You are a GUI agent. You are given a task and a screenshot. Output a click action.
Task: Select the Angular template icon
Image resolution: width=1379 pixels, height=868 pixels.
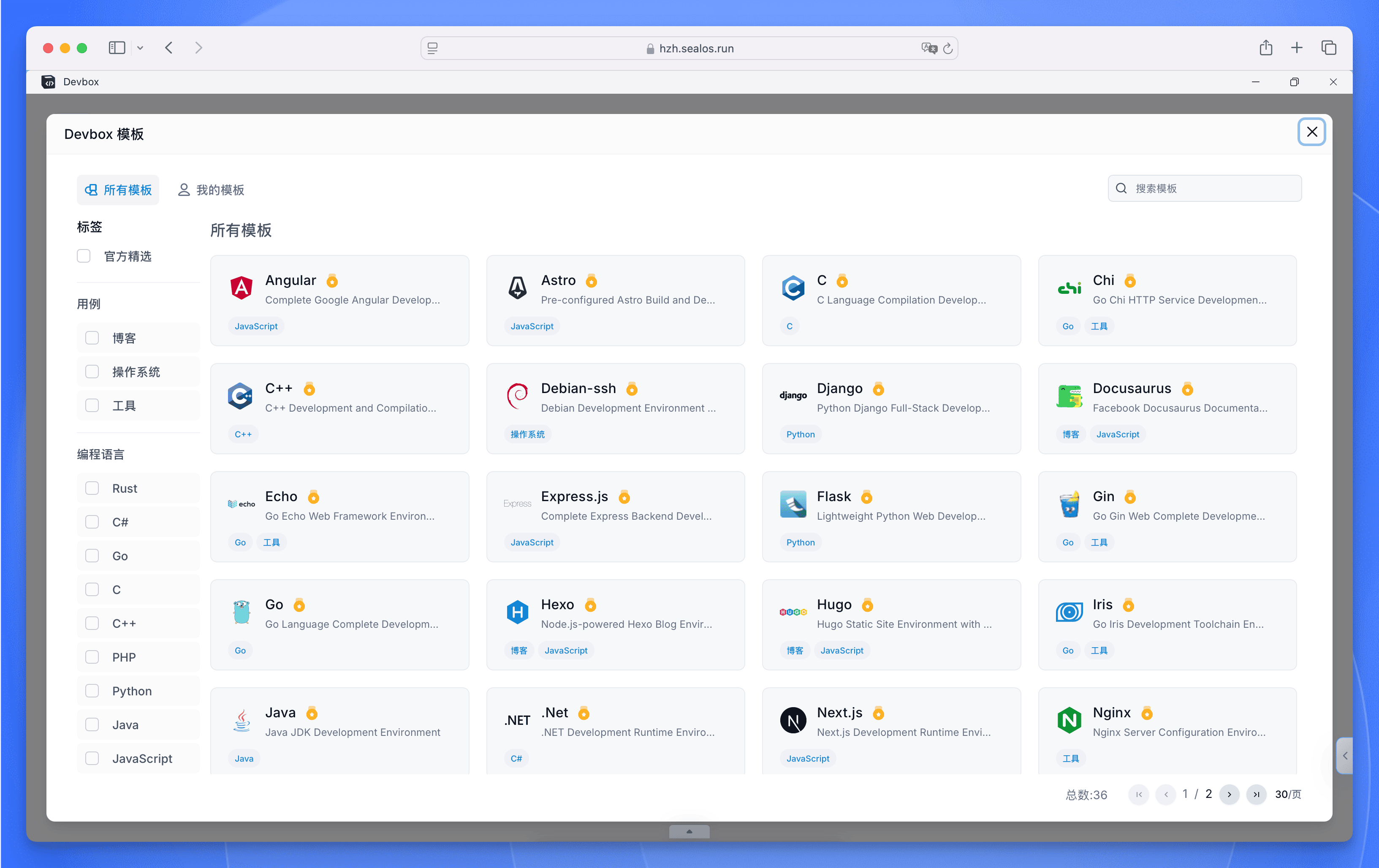click(242, 289)
